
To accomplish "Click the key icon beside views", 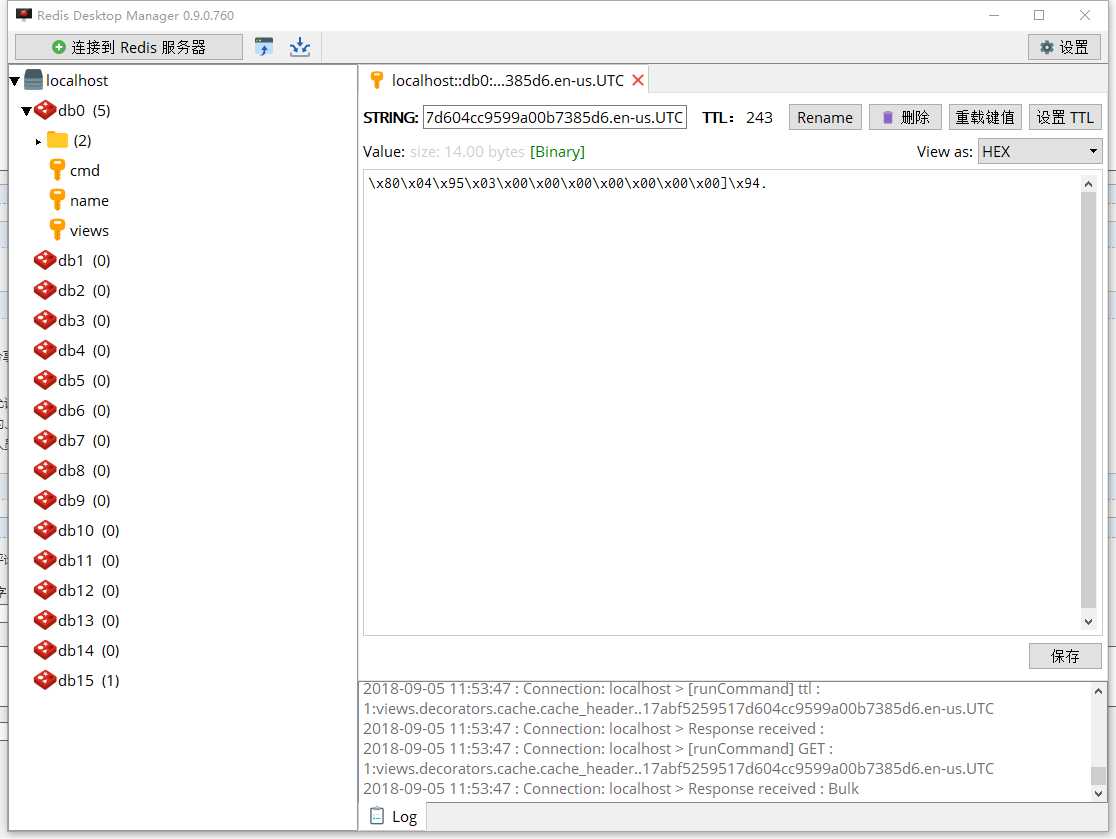I will click(58, 230).
